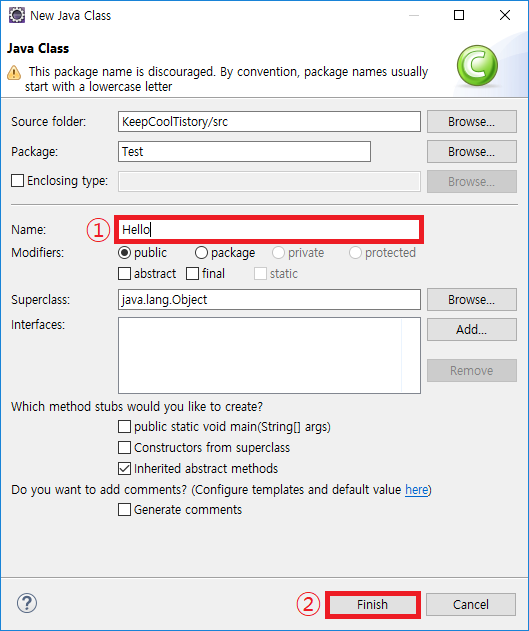
Task: Click the Eclipse icon in title bar
Action: point(16,15)
